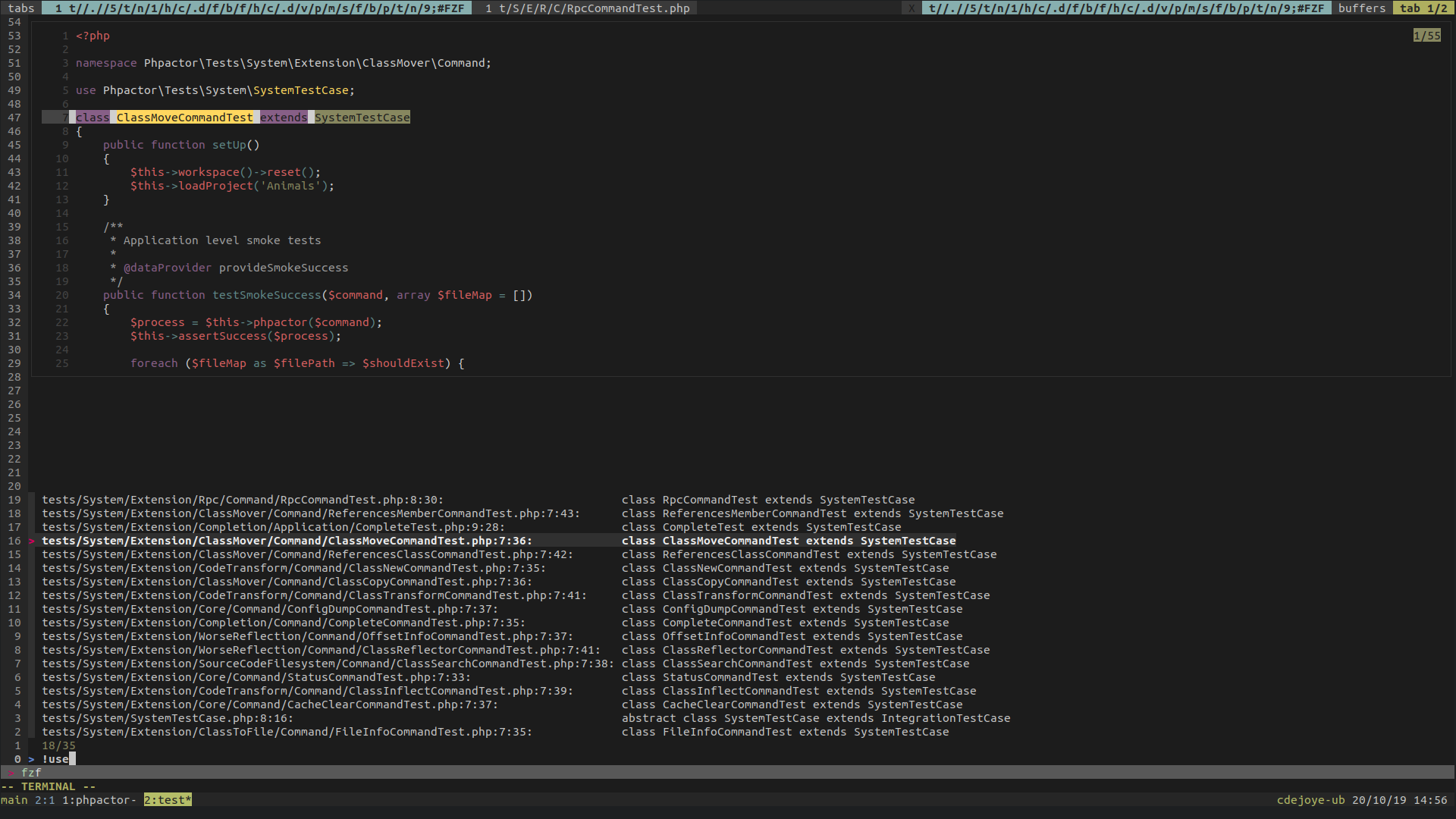Click the fzf selection pointer arrow
The height and width of the screenshot is (819, 1456).
pos(32,541)
